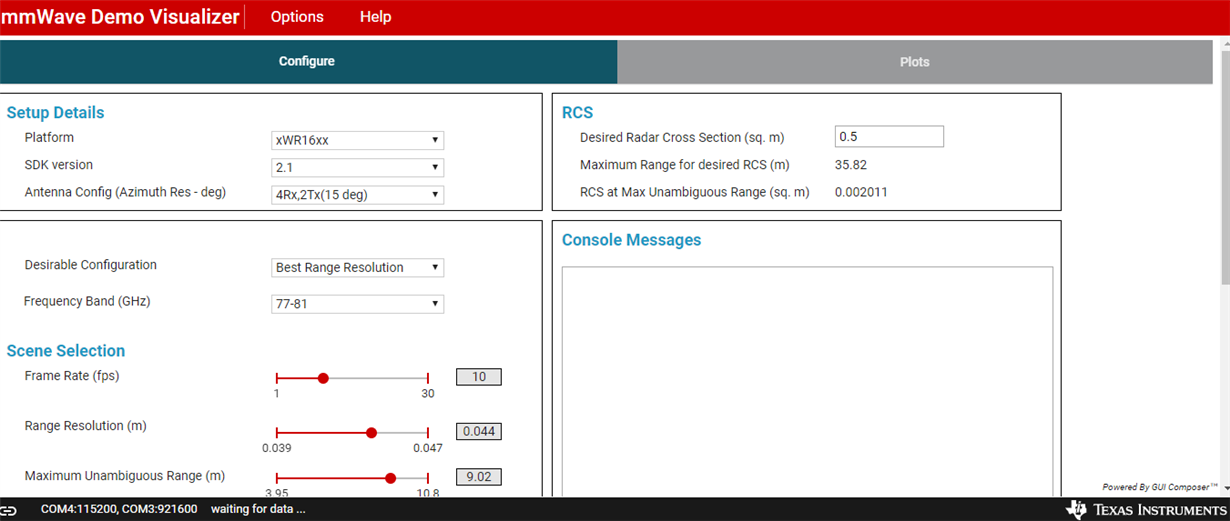Click the Range Resolution (m) label

[86, 426]
